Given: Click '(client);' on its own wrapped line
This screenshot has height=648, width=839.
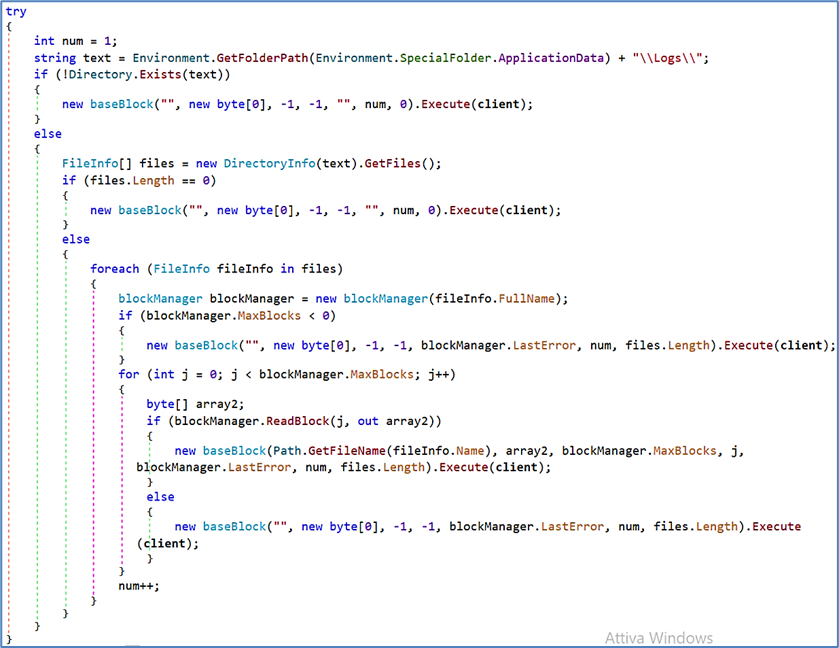Looking at the screenshot, I should pyautogui.click(x=167, y=543).
